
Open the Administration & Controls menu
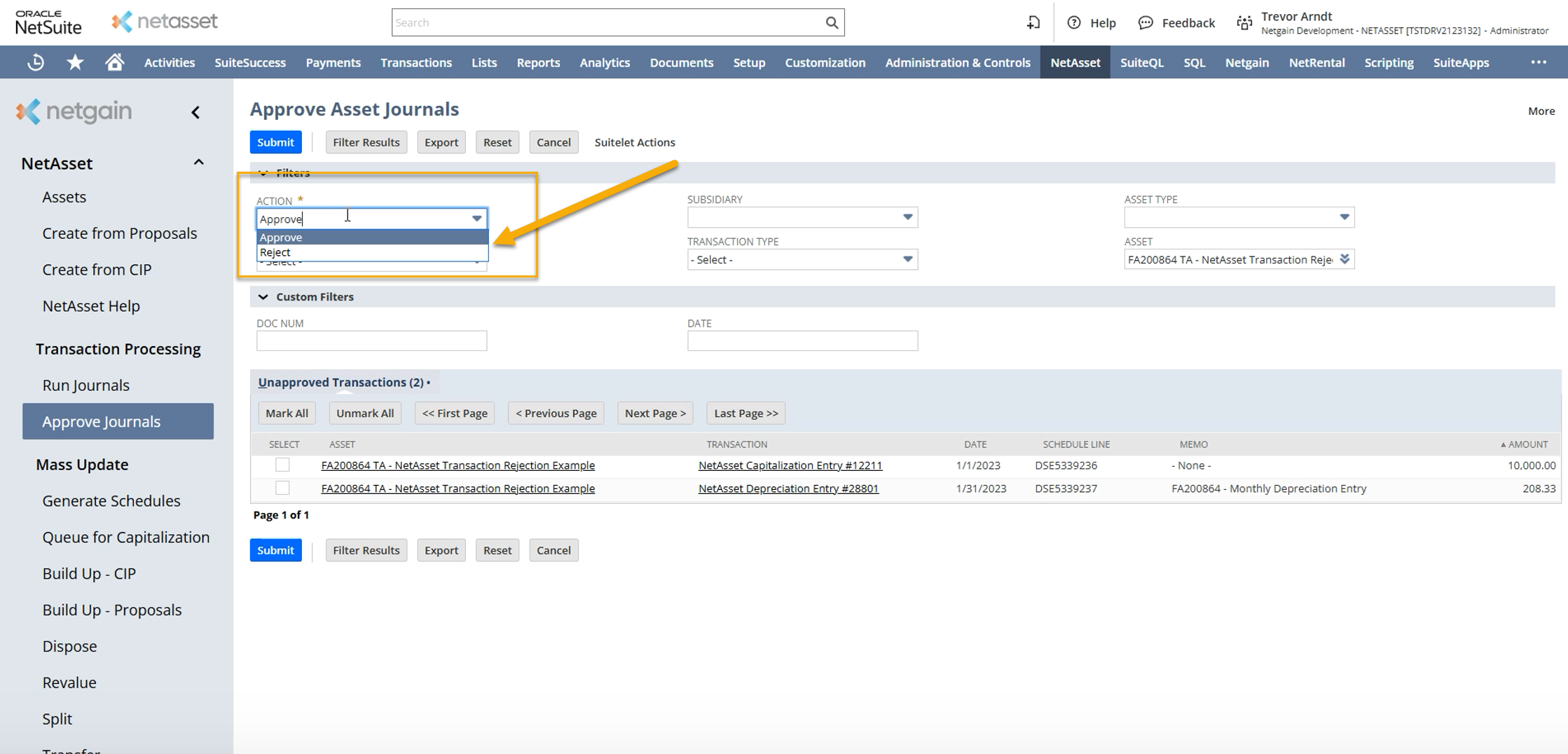coord(957,62)
